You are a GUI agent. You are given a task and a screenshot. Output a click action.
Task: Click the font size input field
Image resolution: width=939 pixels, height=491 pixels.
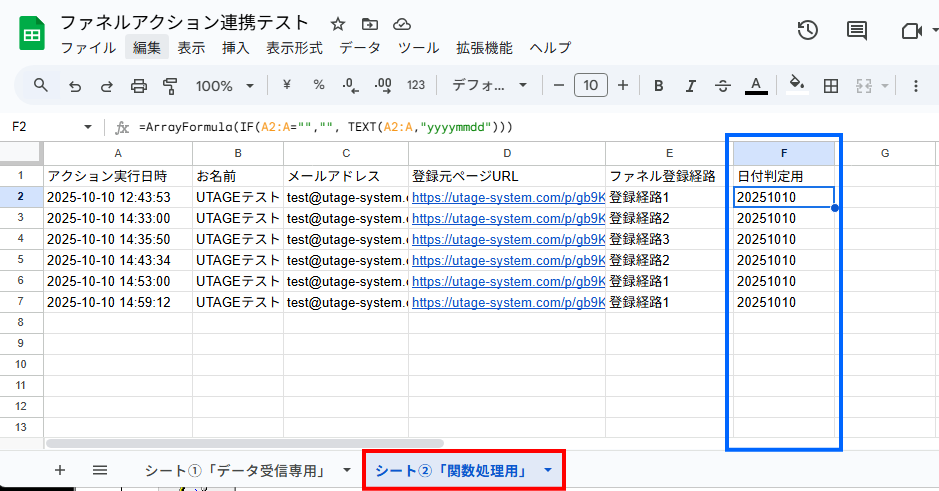(x=590, y=86)
